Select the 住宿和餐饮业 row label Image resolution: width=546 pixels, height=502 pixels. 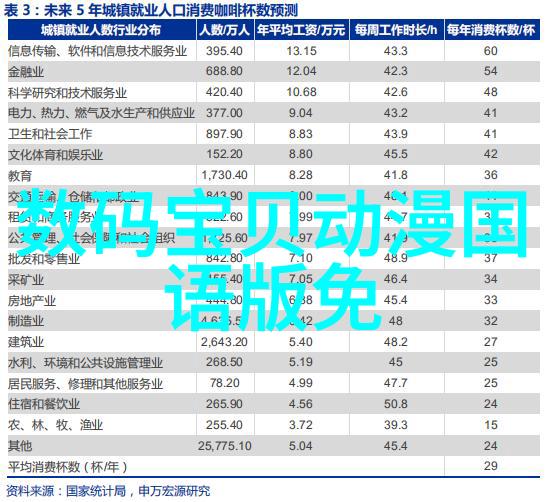(x=44, y=405)
